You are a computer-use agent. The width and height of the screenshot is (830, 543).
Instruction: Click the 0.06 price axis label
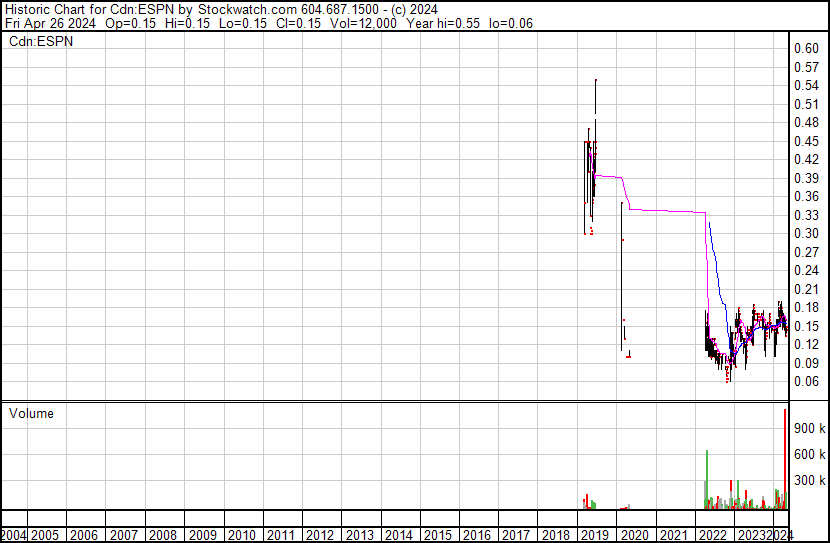click(806, 382)
